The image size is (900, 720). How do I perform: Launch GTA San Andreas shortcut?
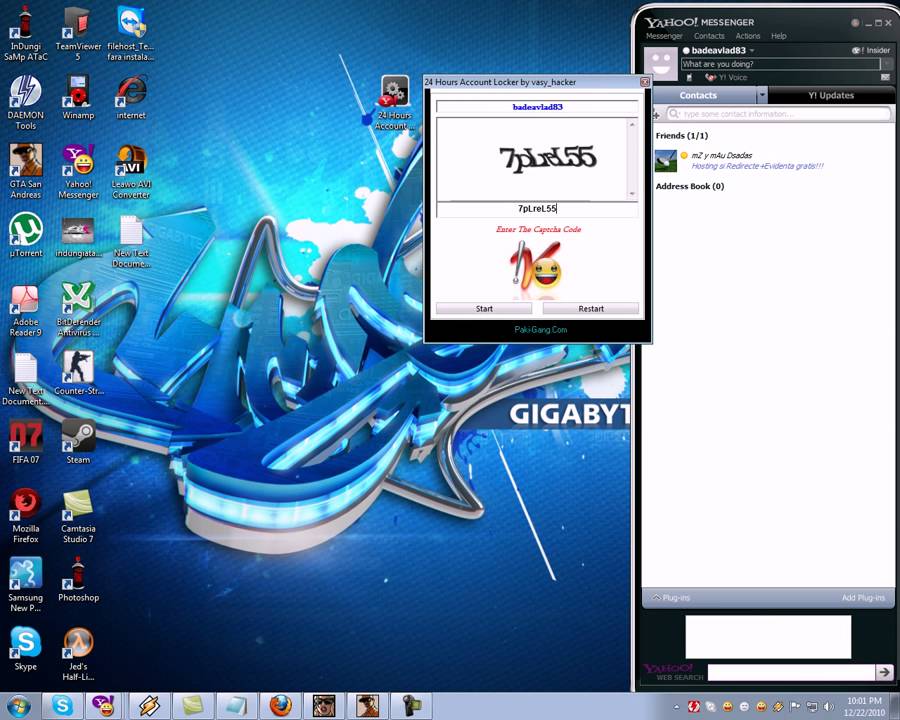[25, 172]
